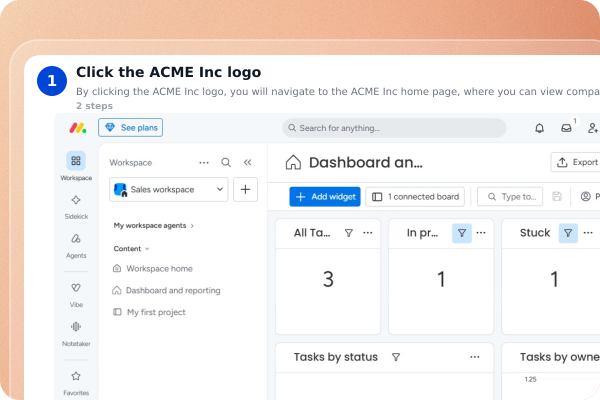The height and width of the screenshot is (400, 600).
Task: Open filter on Tasks by status widget
Action: tap(396, 357)
